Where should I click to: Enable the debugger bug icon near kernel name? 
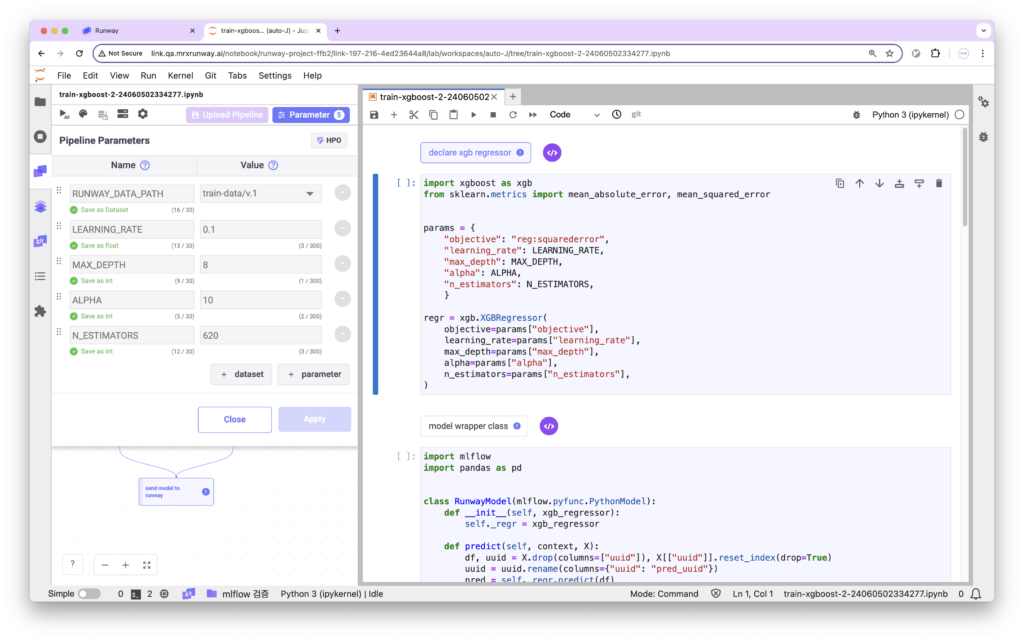pos(856,115)
